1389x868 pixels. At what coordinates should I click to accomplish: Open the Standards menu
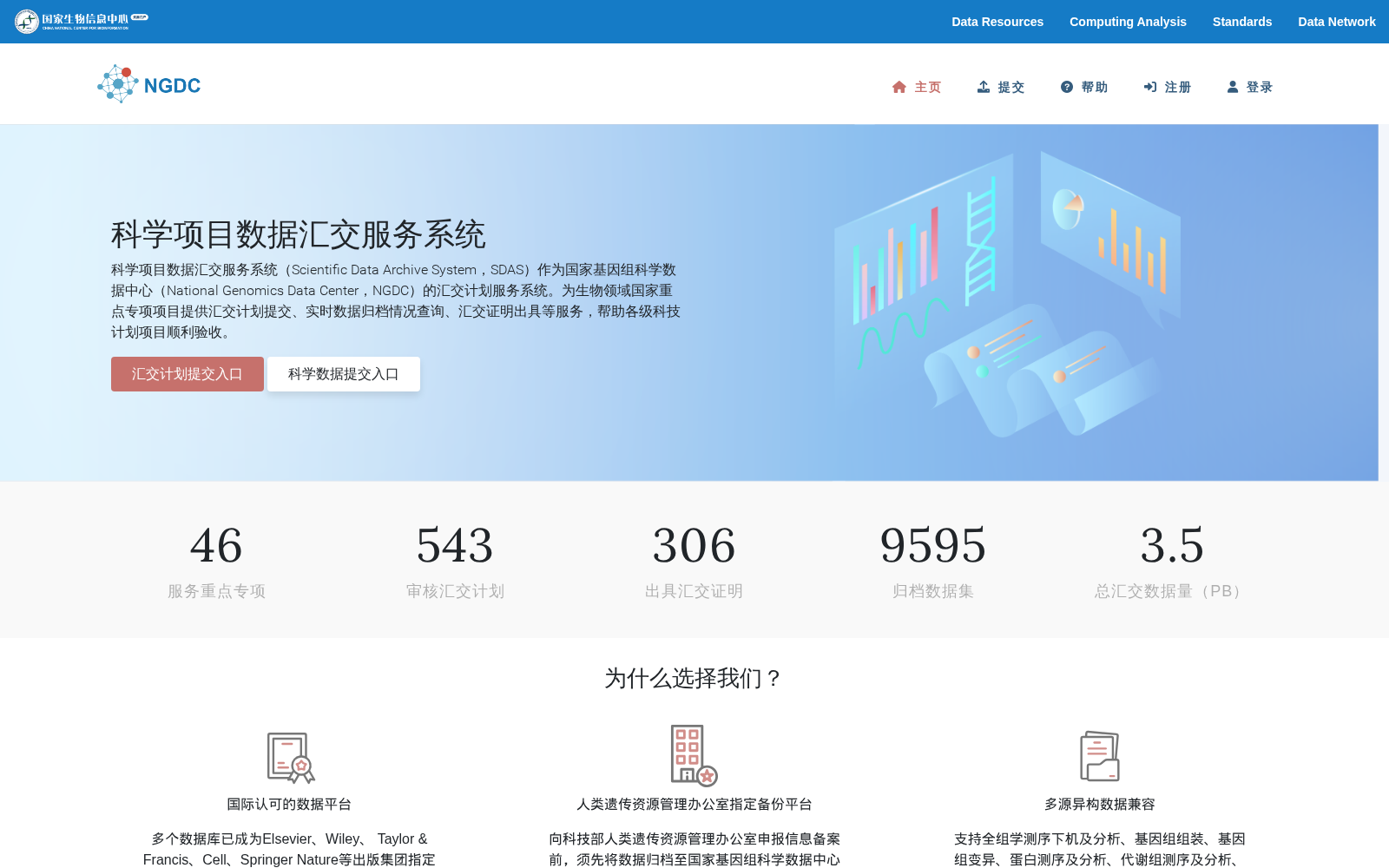(1242, 22)
